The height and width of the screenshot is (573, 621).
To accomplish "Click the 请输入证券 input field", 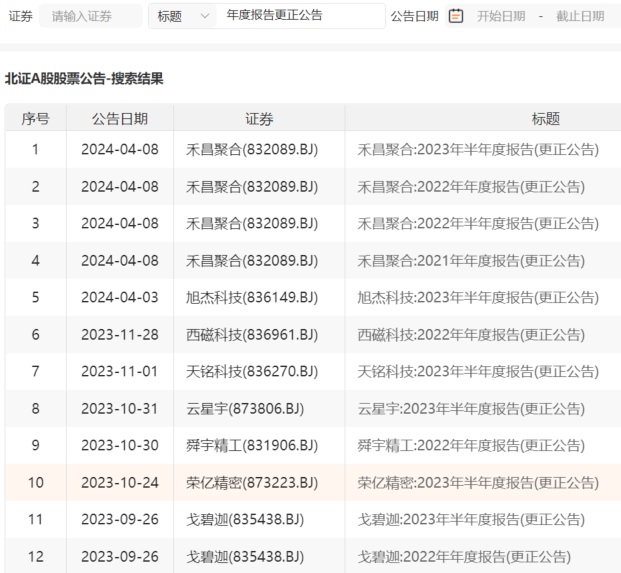I will coord(91,16).
